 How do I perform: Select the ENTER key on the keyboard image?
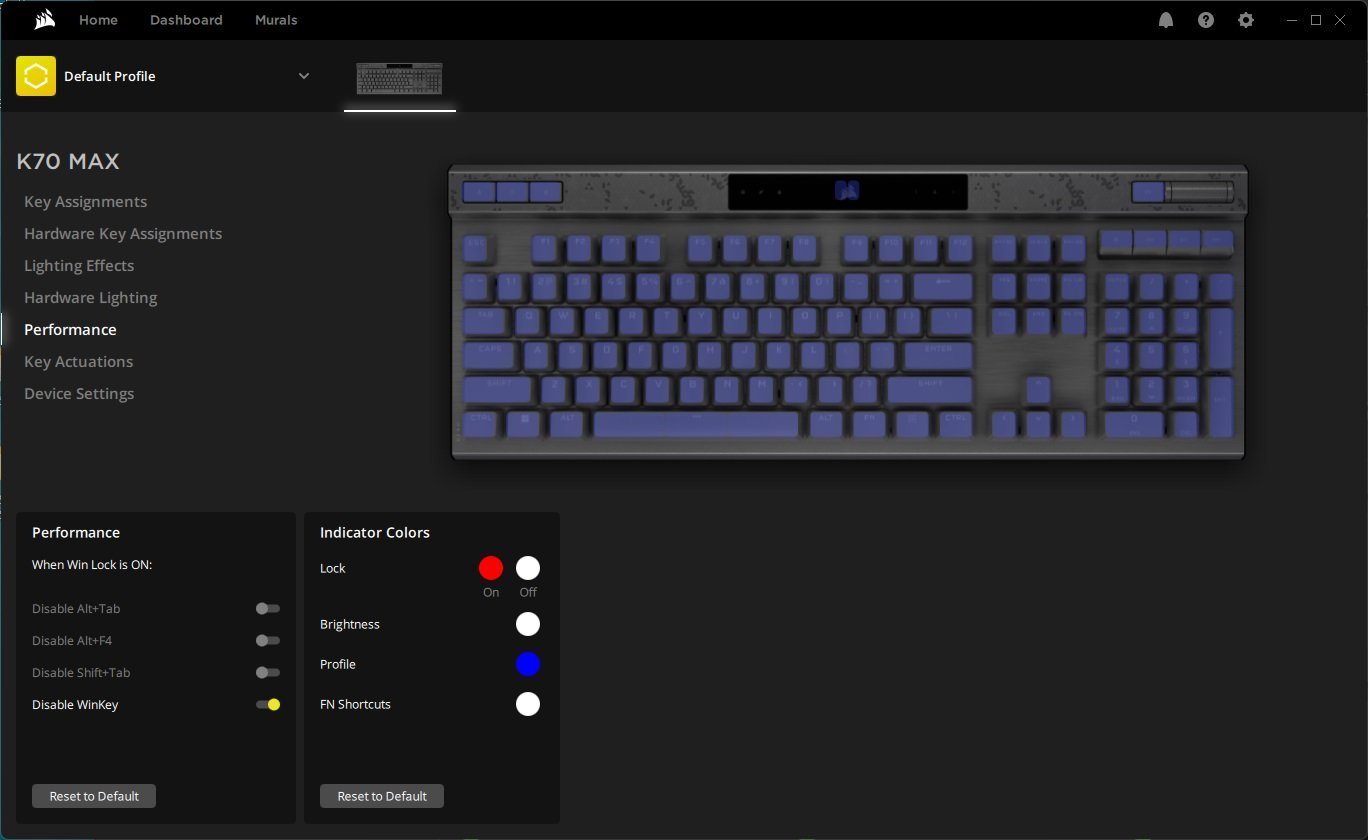[x=938, y=355]
